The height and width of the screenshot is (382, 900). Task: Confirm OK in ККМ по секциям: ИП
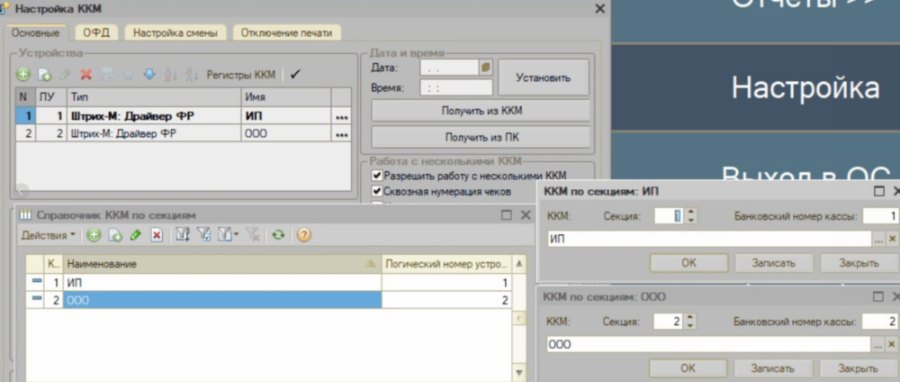688,263
